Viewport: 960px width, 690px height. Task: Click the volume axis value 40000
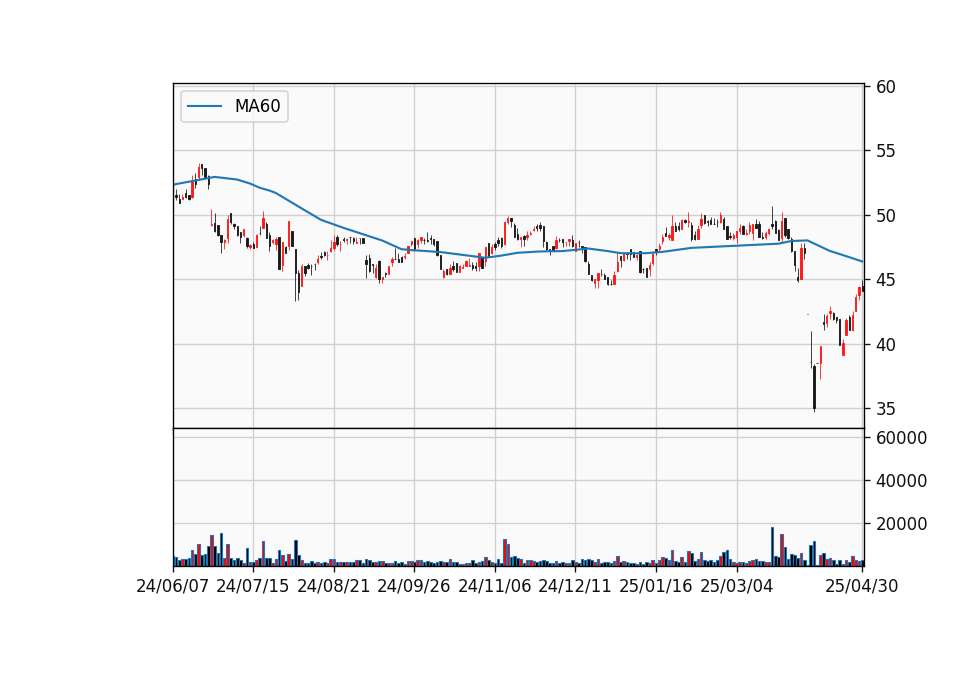(x=901, y=481)
